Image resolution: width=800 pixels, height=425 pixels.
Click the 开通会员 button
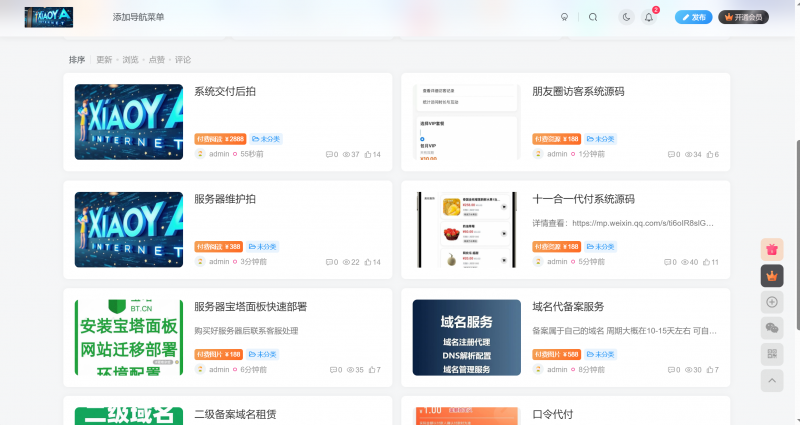click(x=743, y=17)
